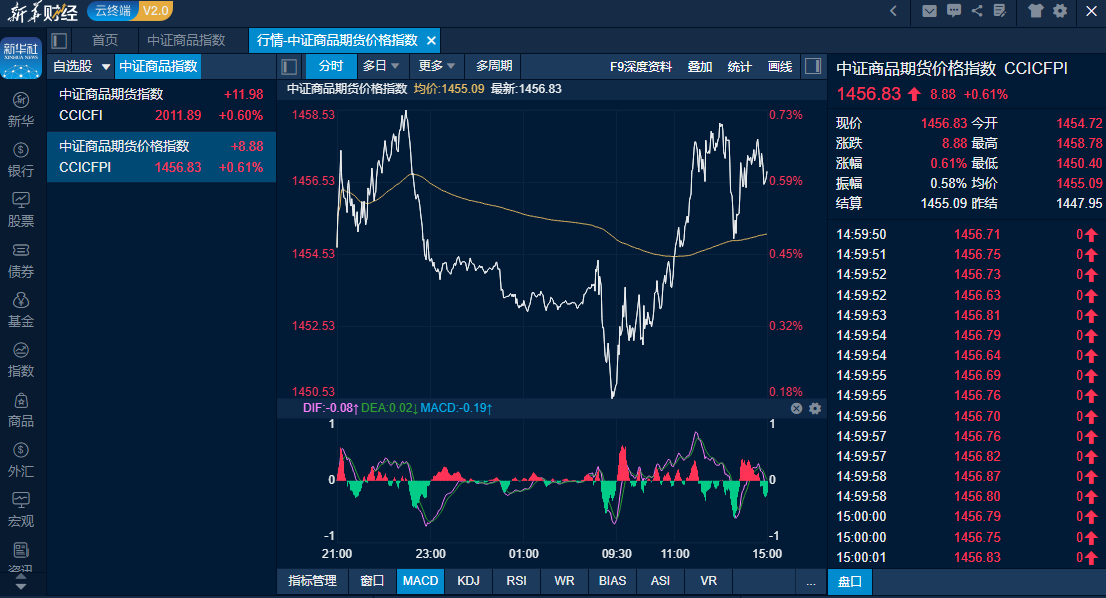The image size is (1106, 598).
Task: Open the skin theme shirt icon
Action: pyautogui.click(x=1035, y=11)
